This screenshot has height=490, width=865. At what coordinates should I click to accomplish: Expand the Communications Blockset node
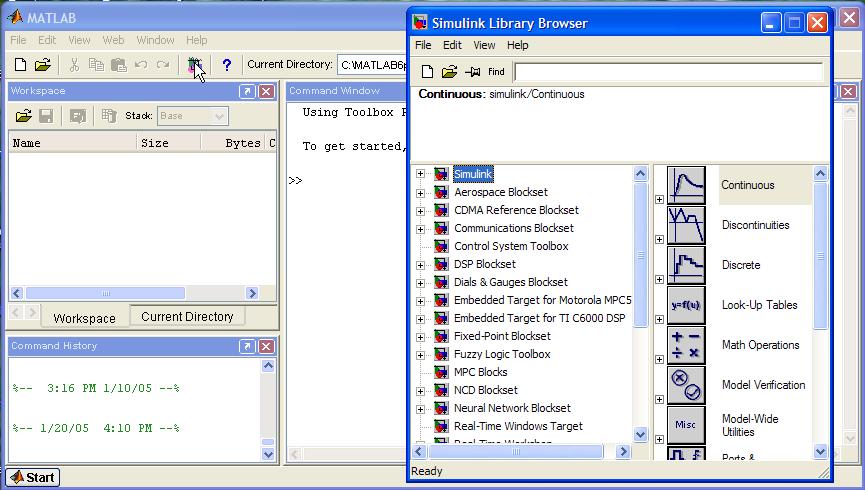coord(420,229)
